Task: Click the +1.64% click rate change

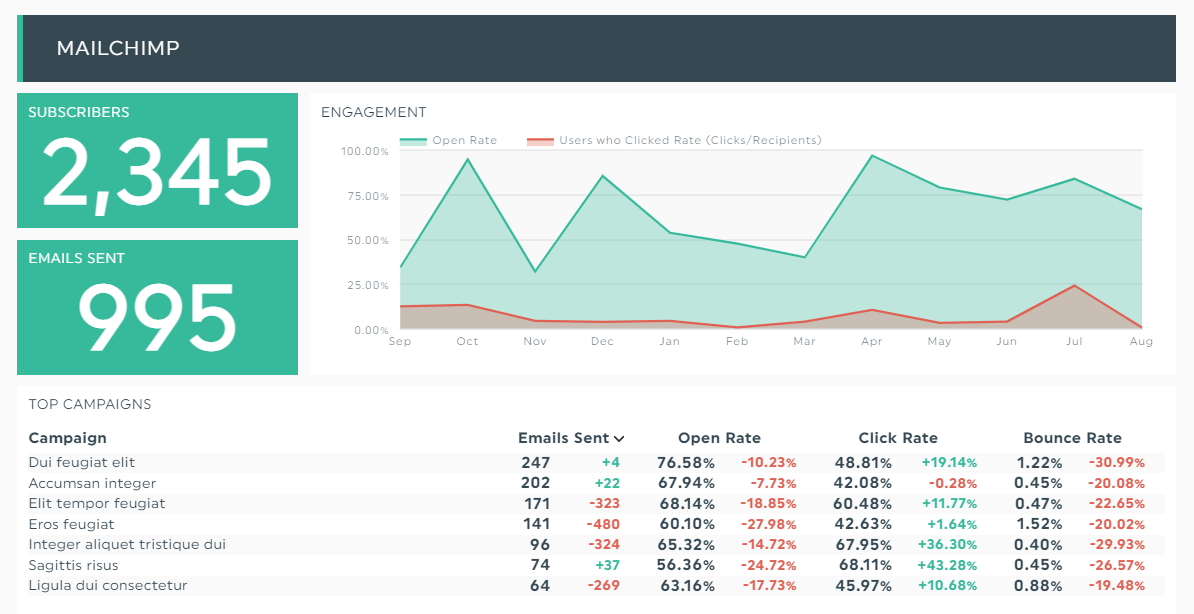Action: tap(952, 524)
